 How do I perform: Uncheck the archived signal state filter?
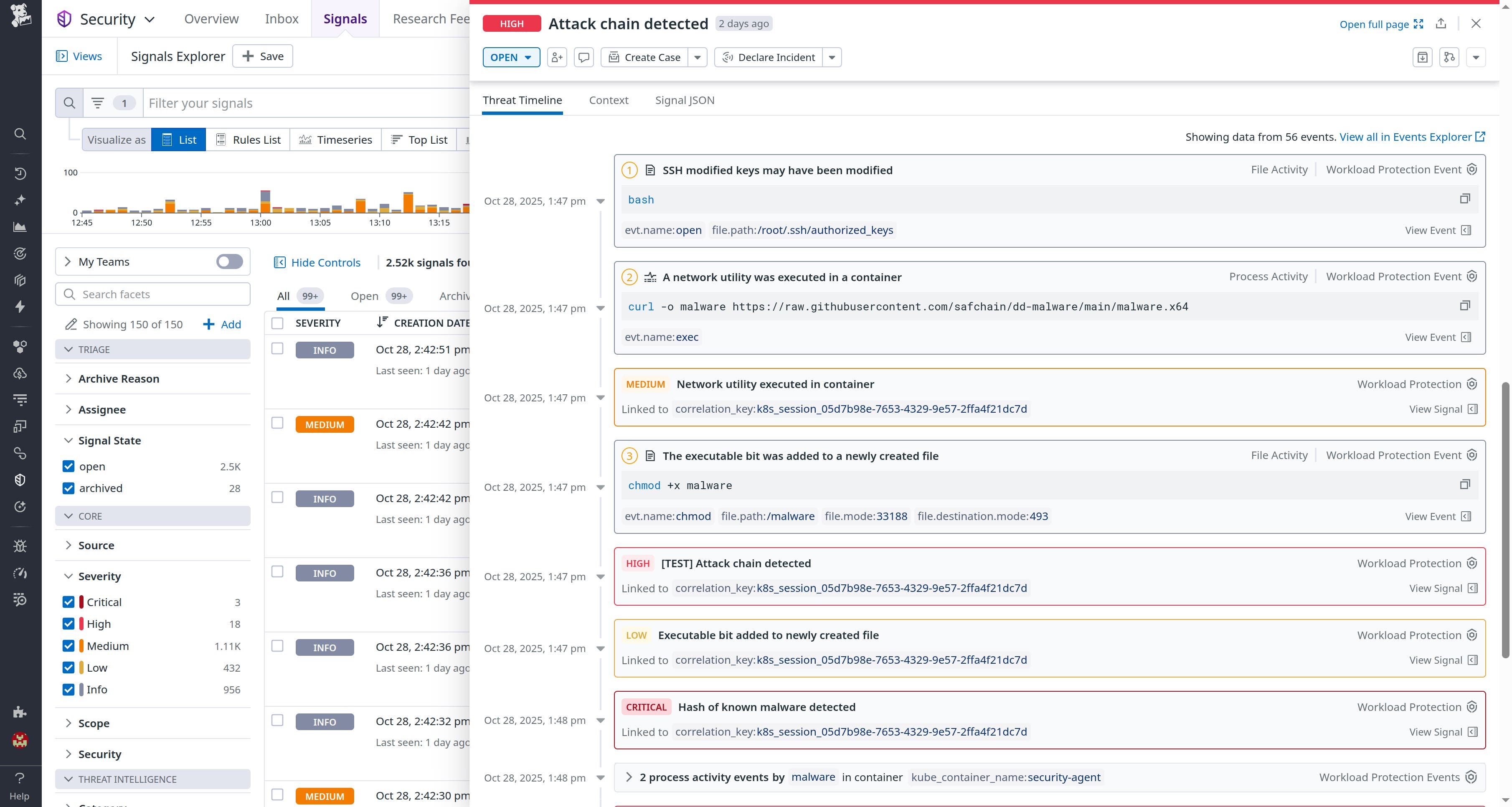click(68, 488)
